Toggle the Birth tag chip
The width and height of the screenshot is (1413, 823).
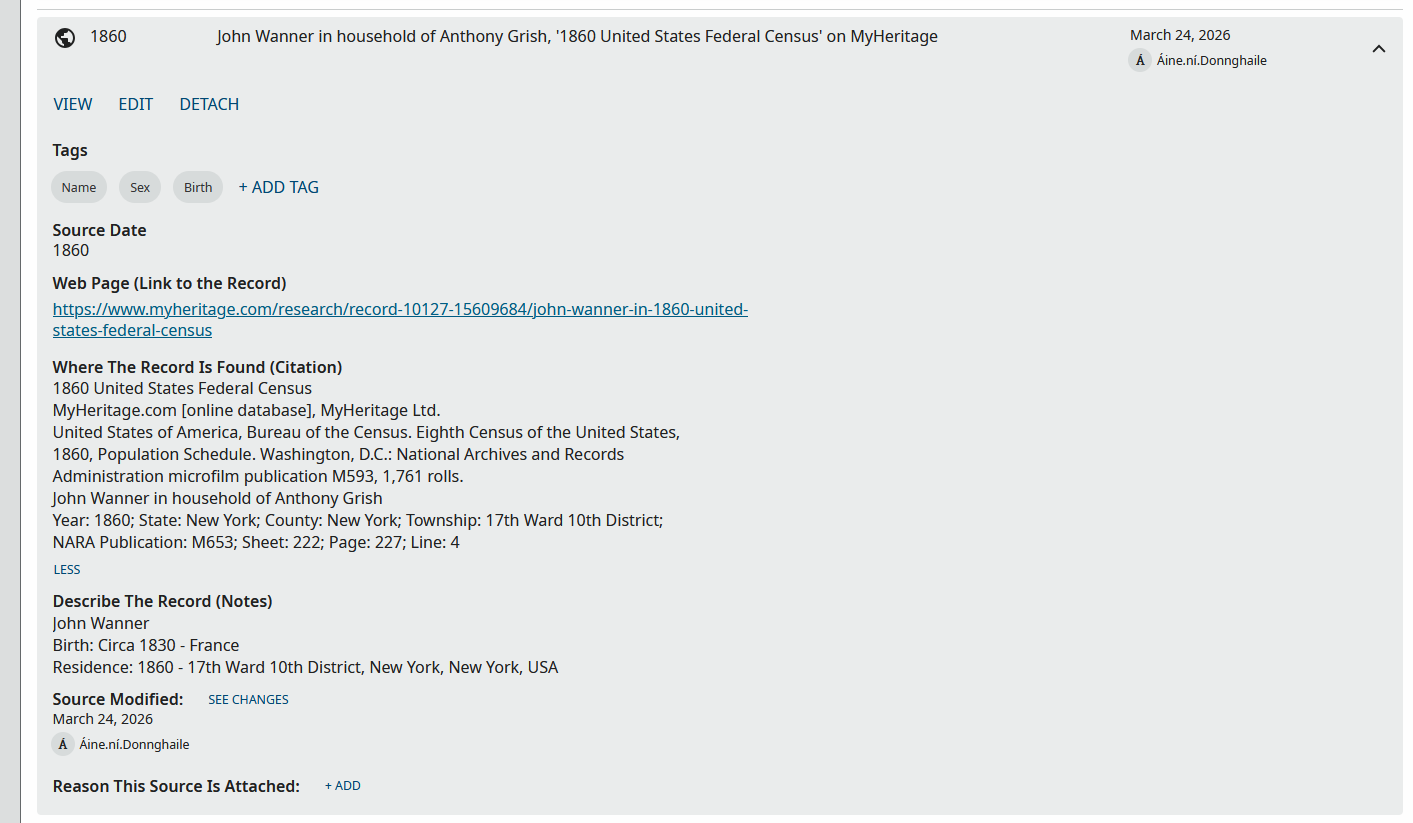point(198,187)
